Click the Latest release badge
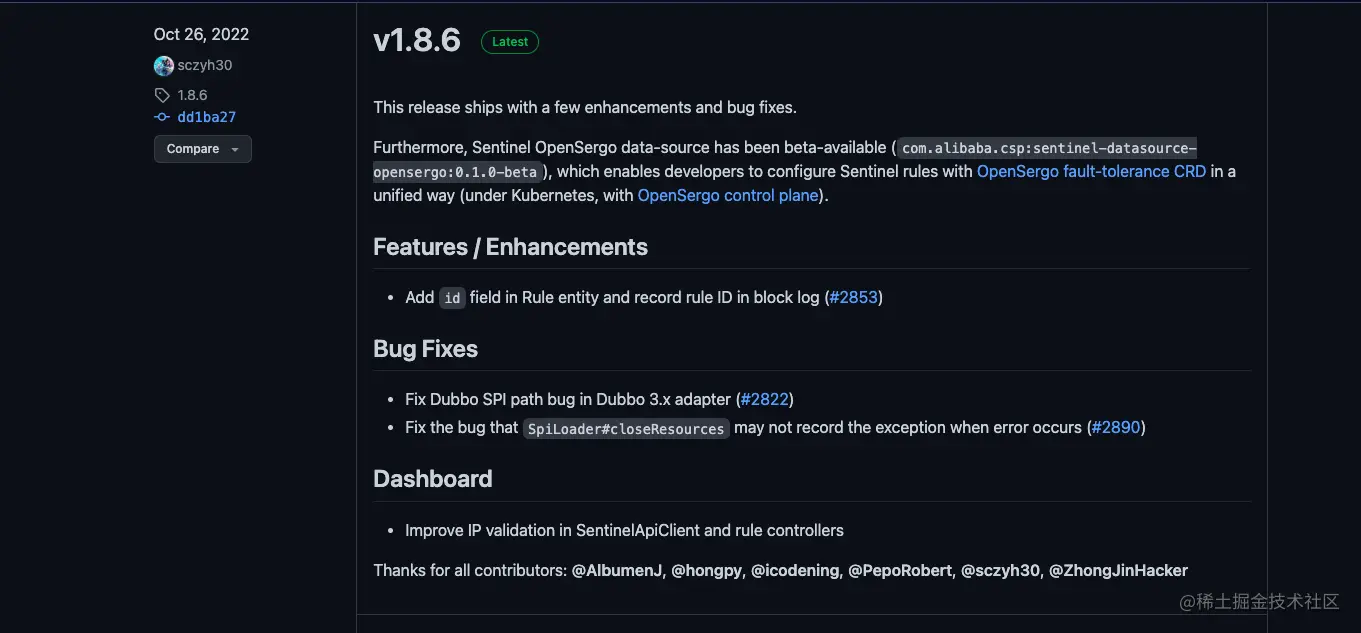The width and height of the screenshot is (1361, 633). pyautogui.click(x=510, y=42)
